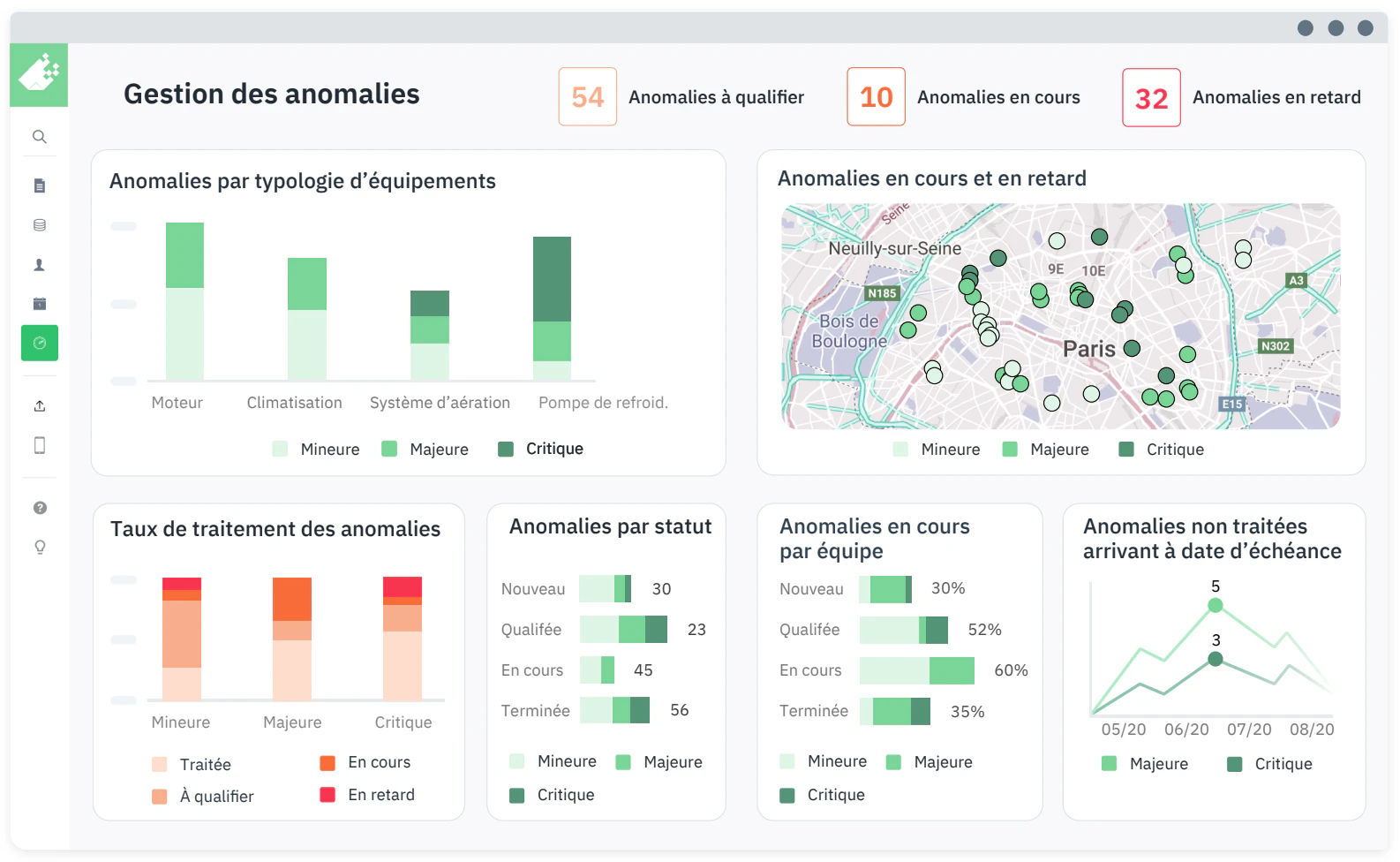Open the help question mark icon
The width and height of the screenshot is (1400, 862).
40,508
